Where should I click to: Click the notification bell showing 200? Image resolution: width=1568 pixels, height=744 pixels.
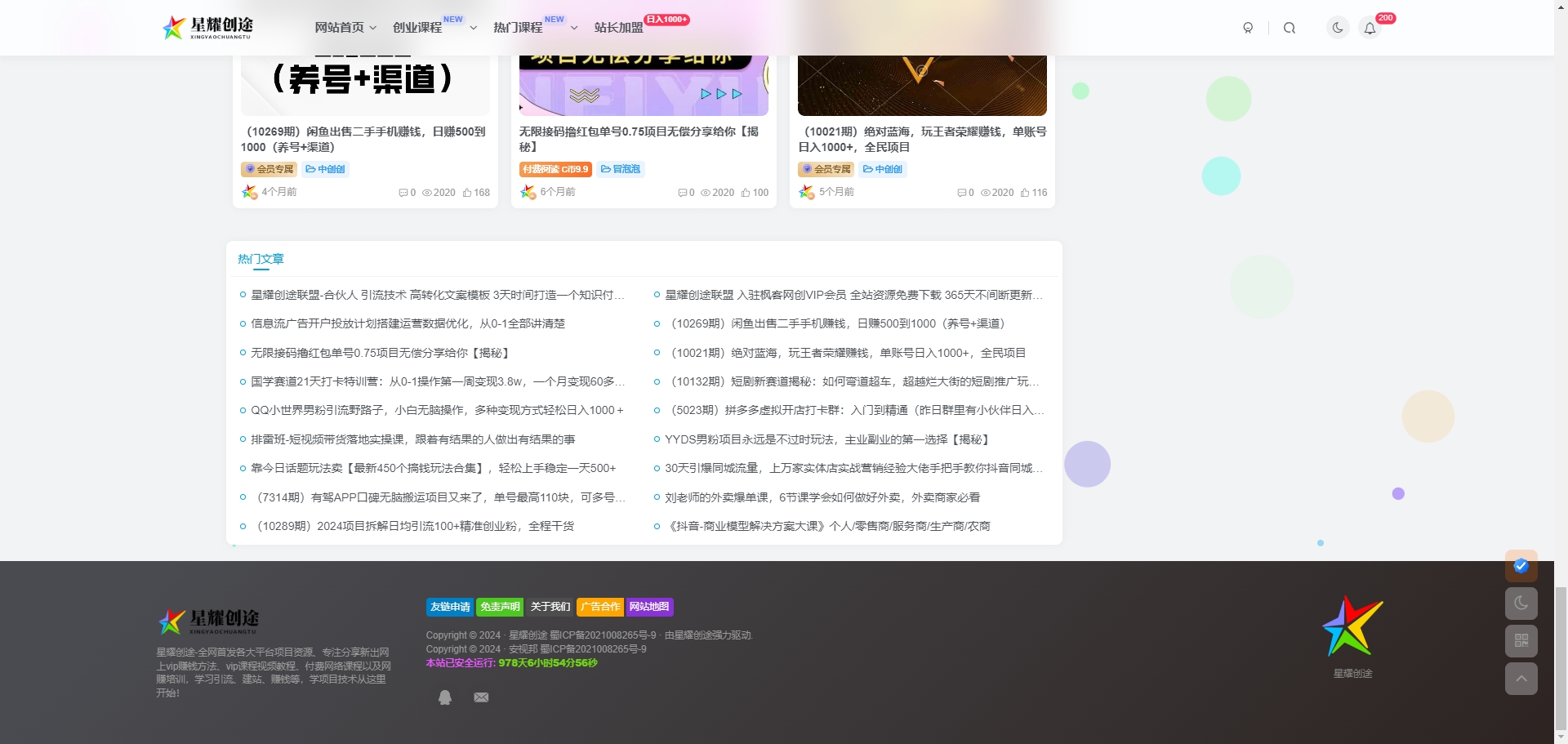pos(1370,27)
